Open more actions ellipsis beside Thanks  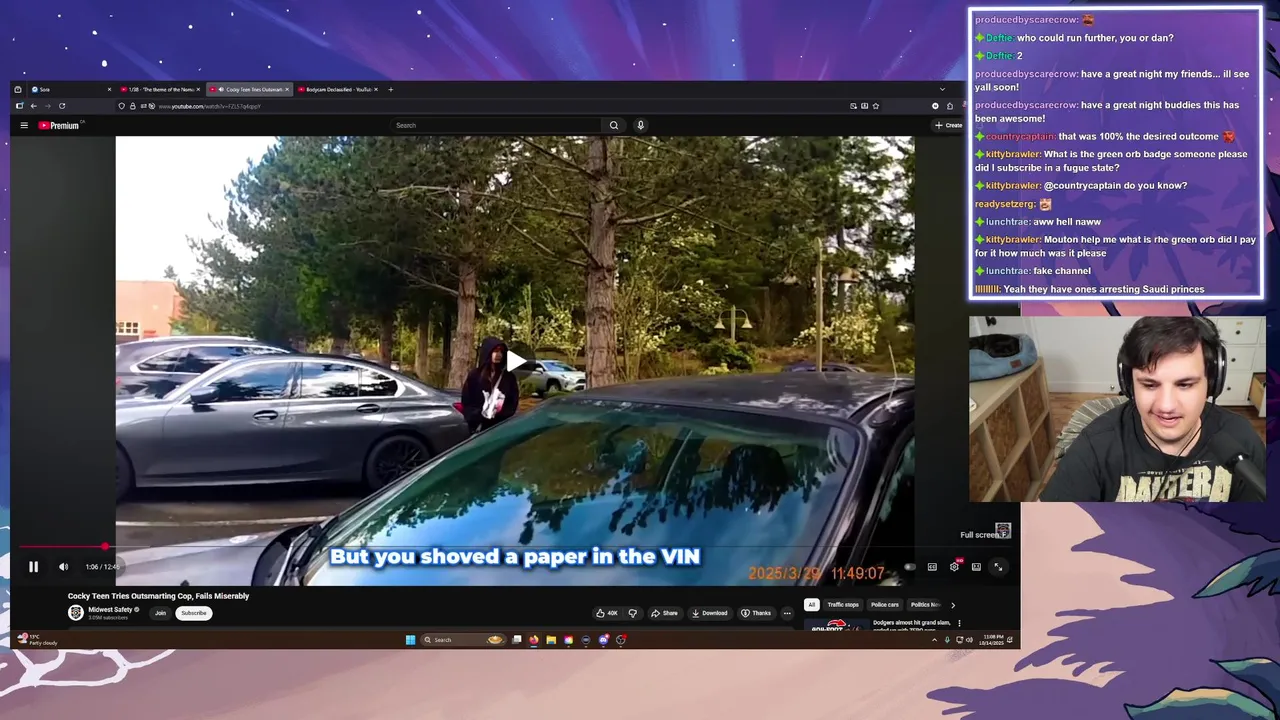tap(787, 613)
